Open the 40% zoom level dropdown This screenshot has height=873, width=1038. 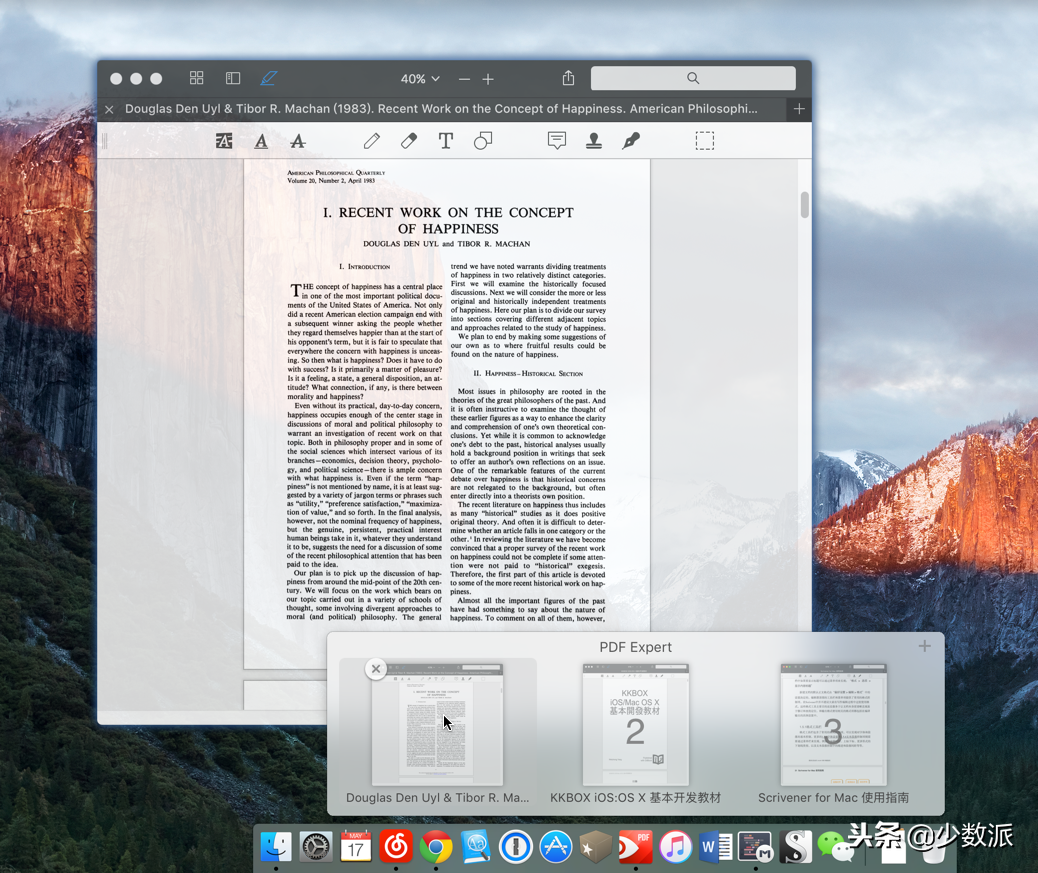420,79
